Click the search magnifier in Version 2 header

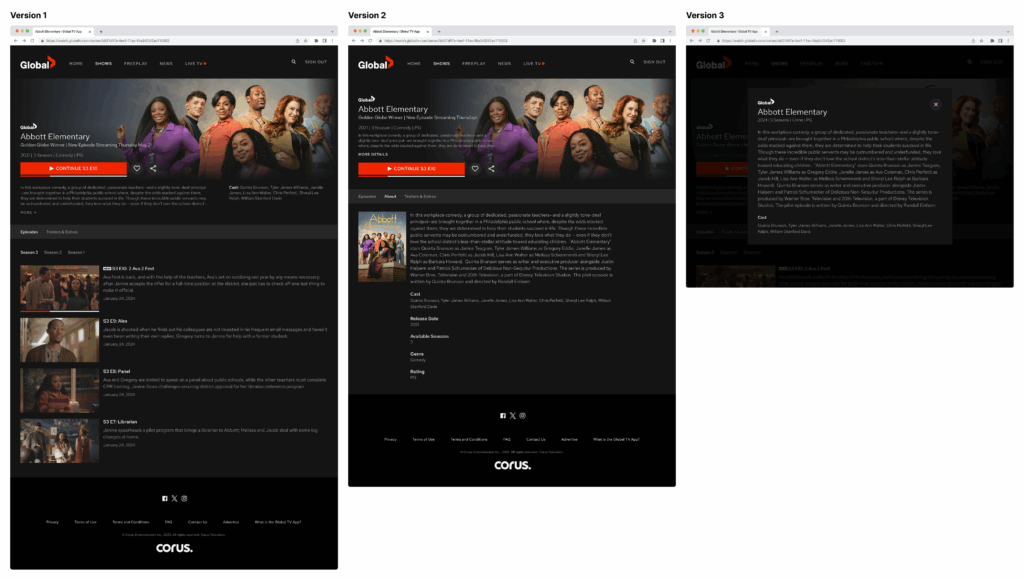(x=631, y=62)
